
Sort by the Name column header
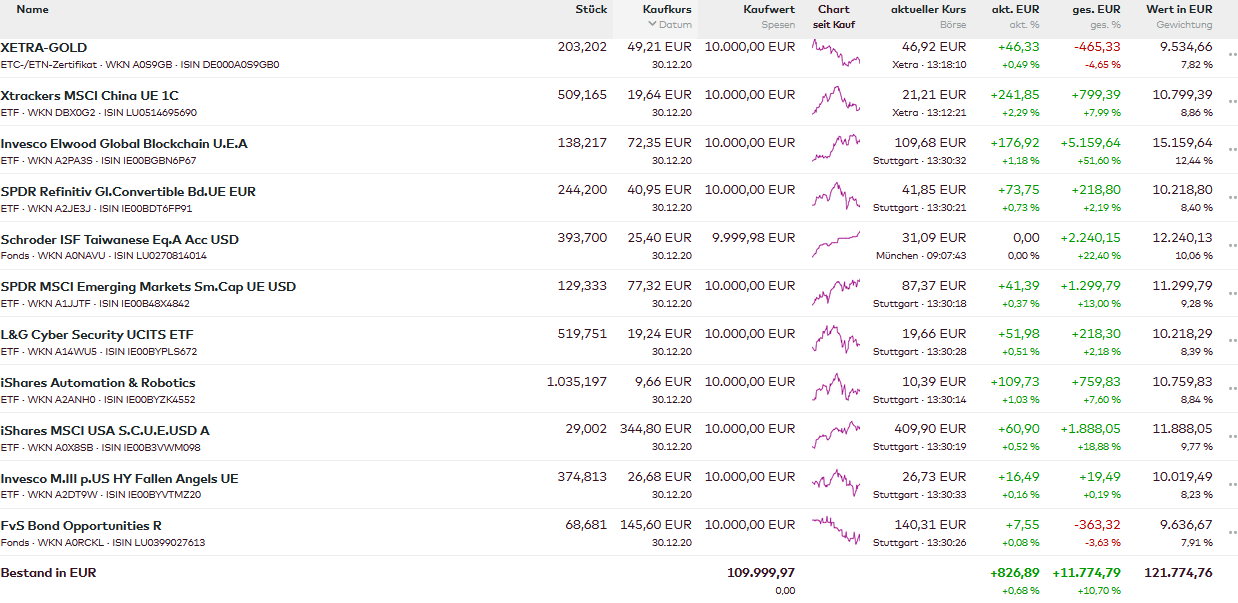click(32, 10)
